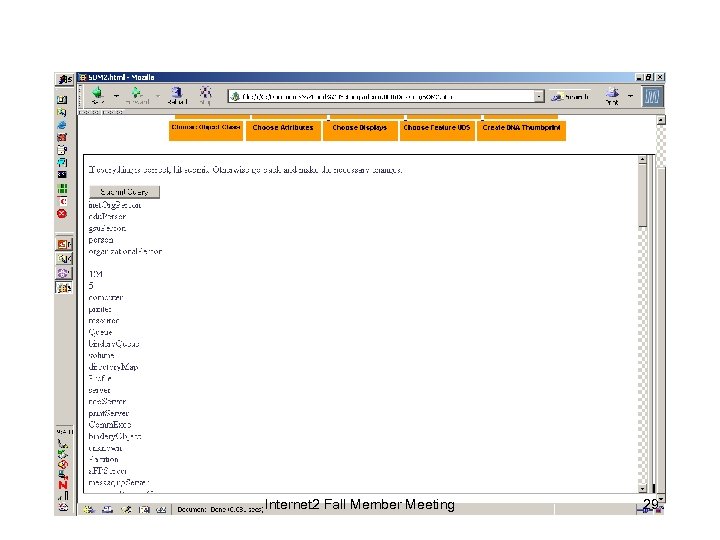Select the 'Profile' entry

point(100,378)
